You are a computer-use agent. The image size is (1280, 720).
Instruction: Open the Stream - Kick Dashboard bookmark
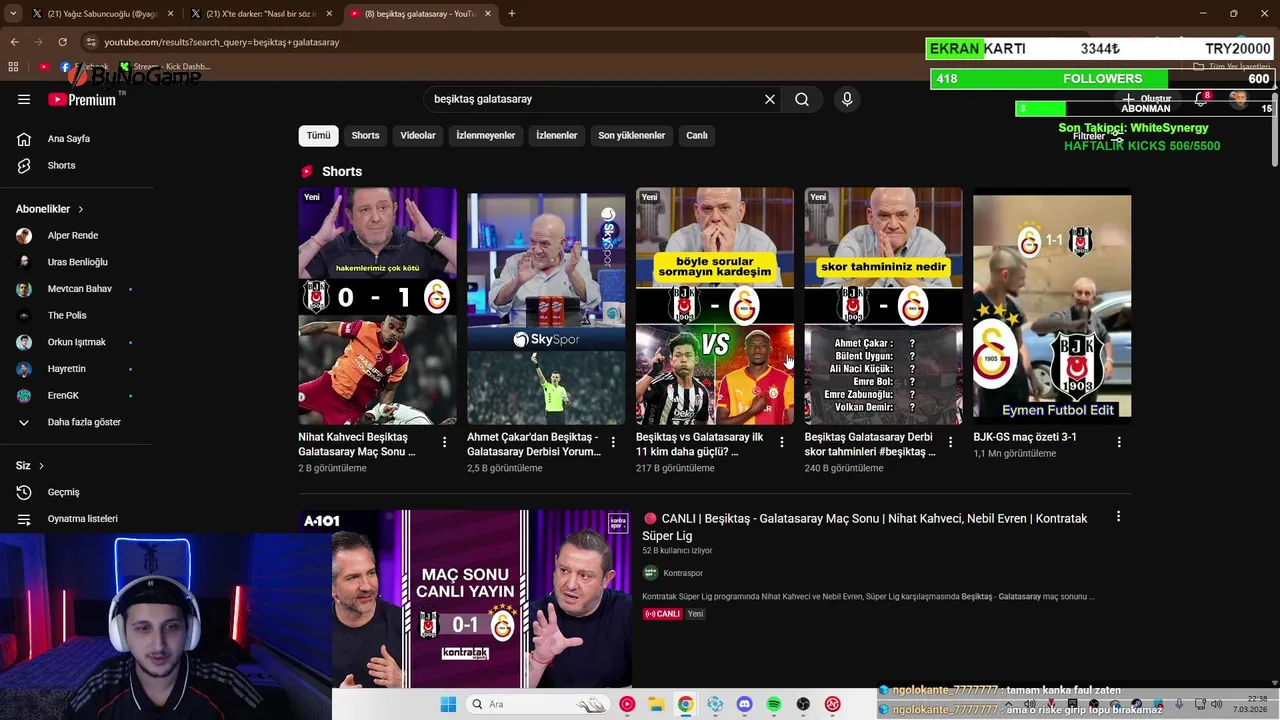coord(165,67)
